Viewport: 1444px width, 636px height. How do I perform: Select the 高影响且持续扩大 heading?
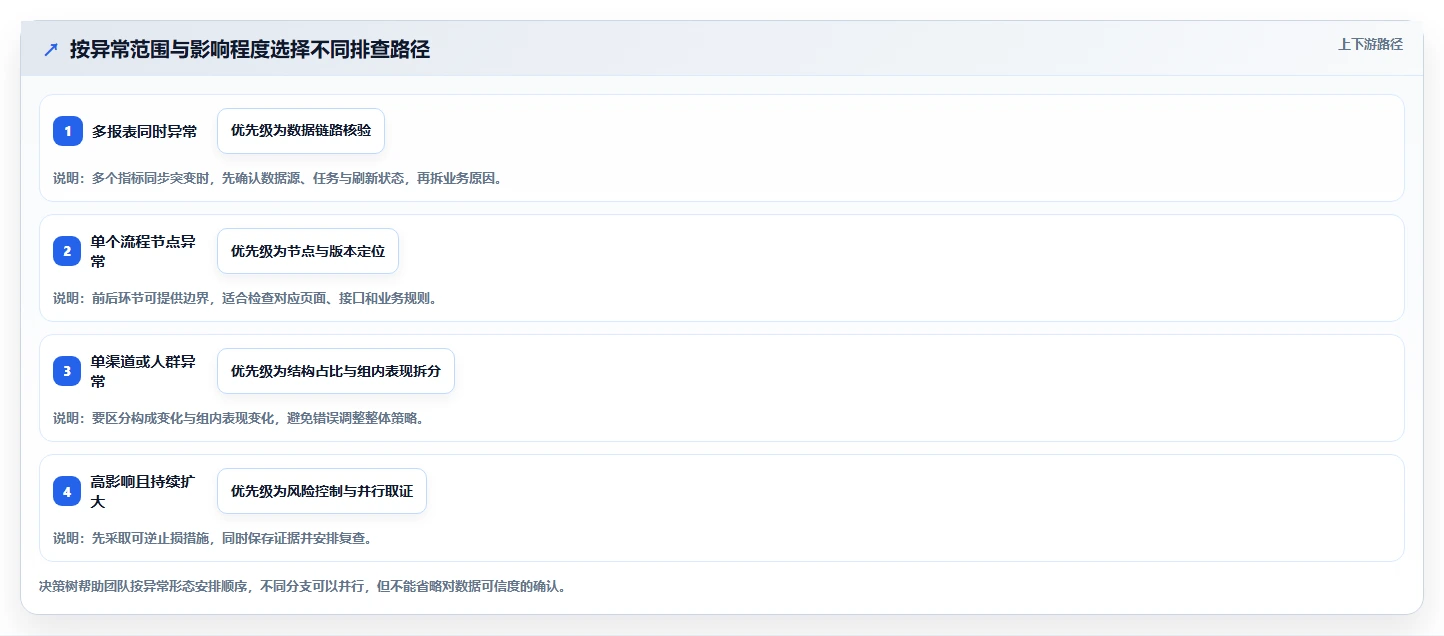pos(143,491)
